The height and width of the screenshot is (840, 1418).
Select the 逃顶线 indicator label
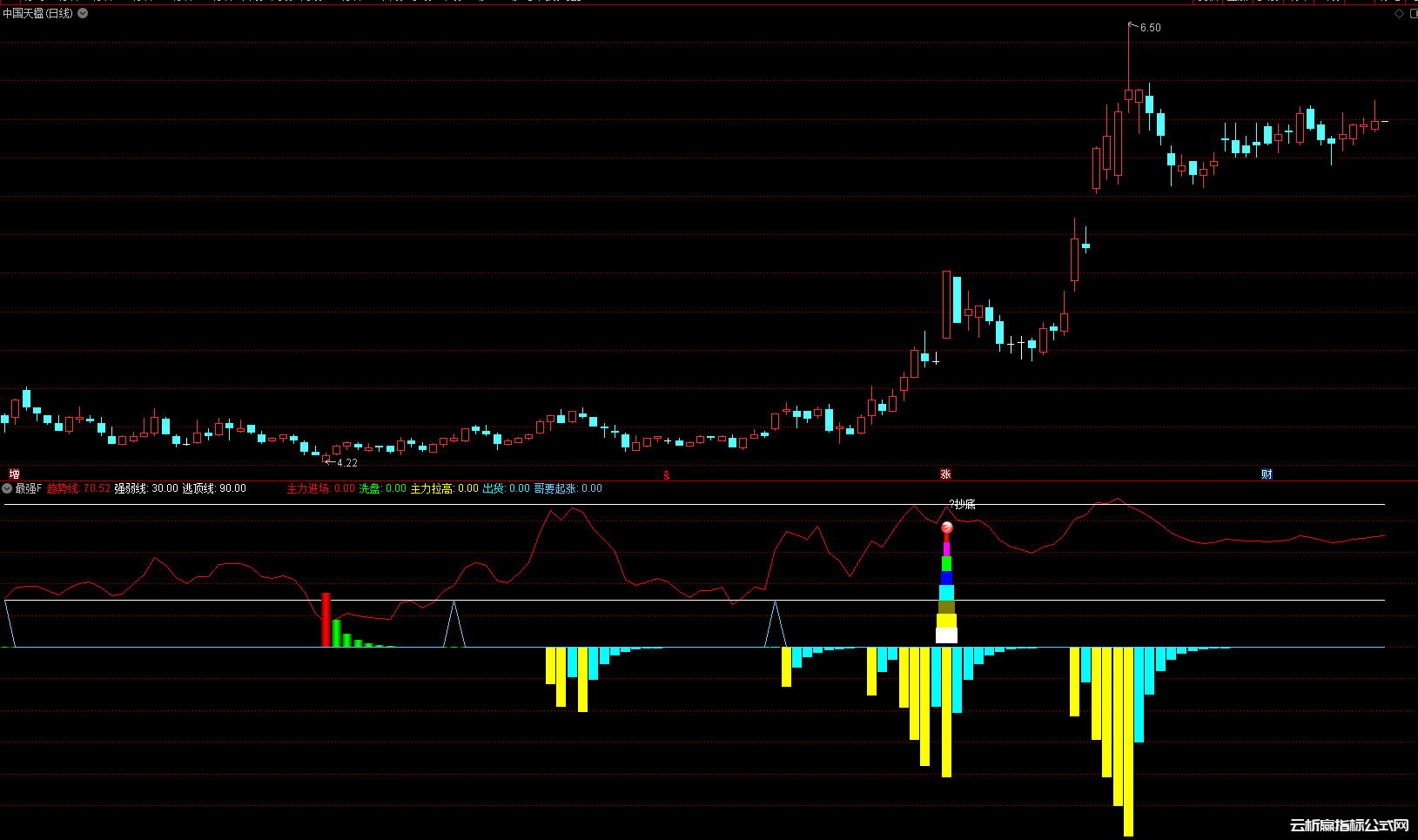tap(198, 488)
